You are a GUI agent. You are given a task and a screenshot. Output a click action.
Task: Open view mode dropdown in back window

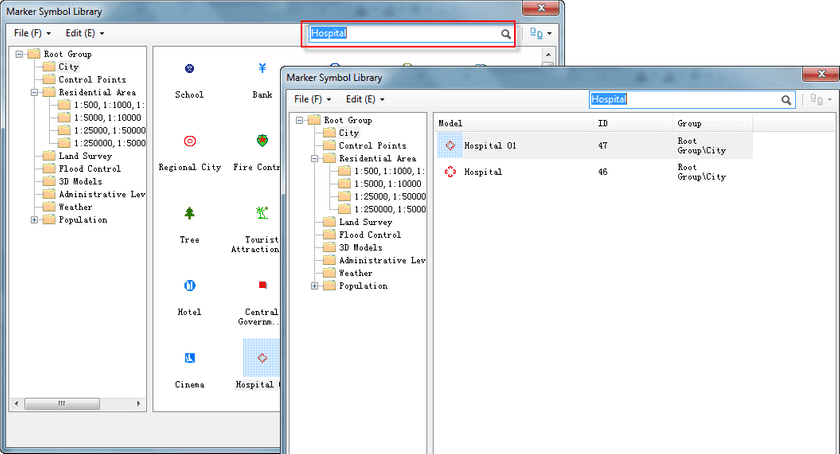point(541,33)
